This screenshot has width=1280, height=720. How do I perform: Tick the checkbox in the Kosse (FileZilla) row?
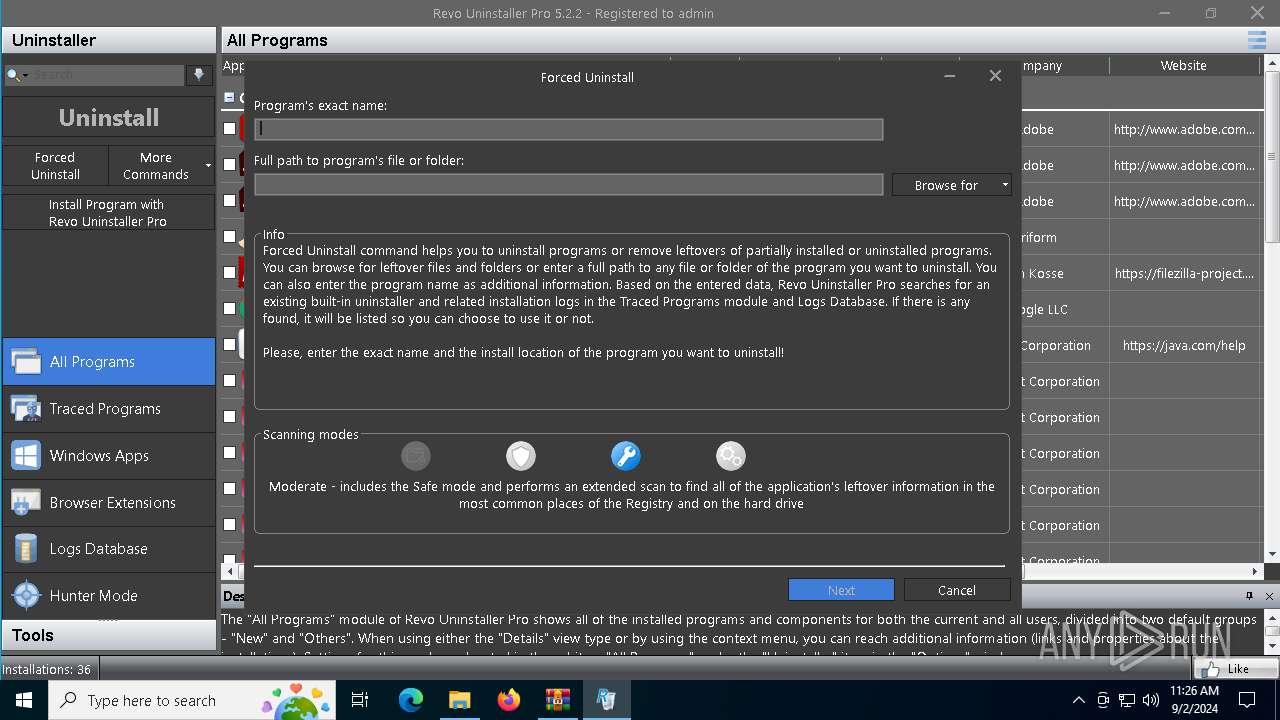point(230,273)
